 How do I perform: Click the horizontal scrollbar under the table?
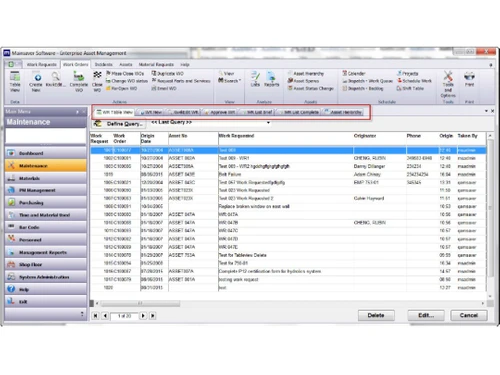[x=289, y=303]
